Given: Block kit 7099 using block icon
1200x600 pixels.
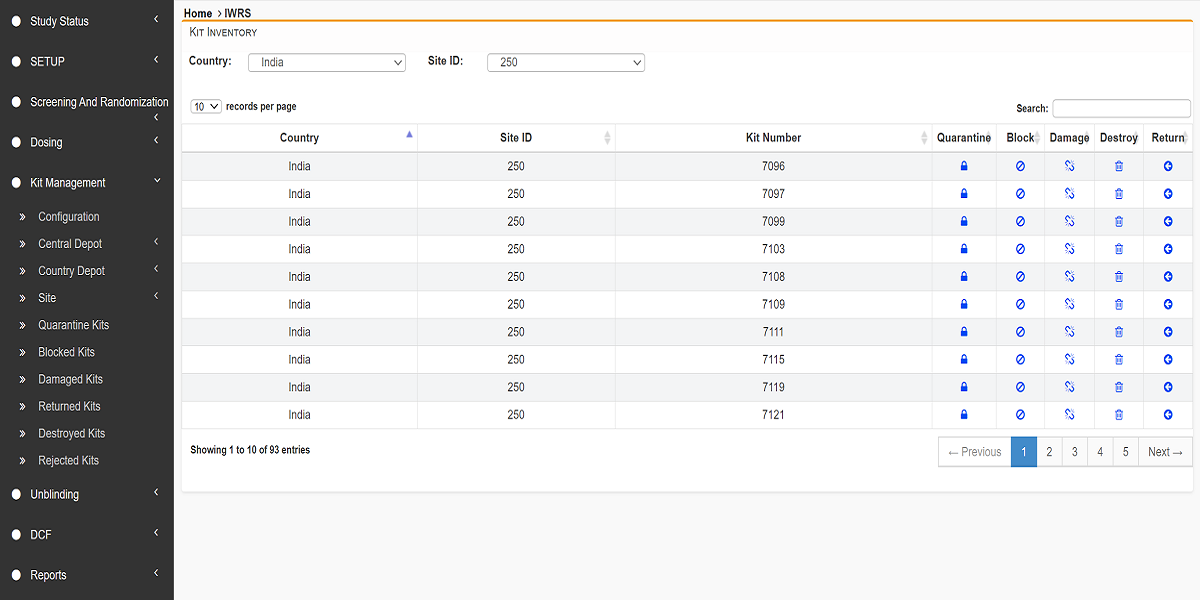Looking at the screenshot, I should (x=1020, y=221).
